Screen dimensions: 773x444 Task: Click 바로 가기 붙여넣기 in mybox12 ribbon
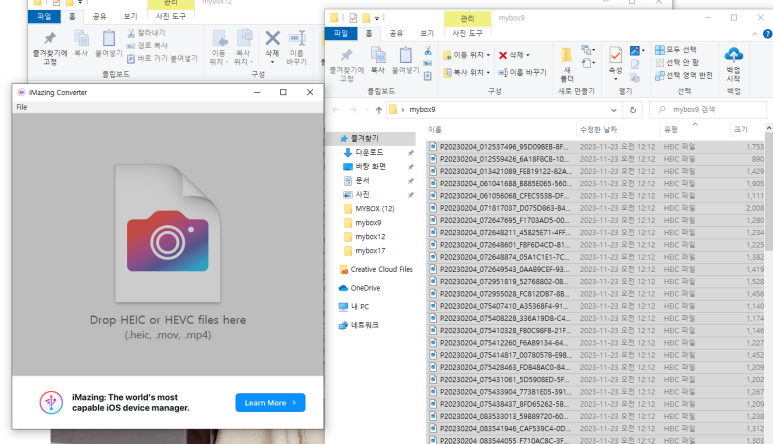point(162,58)
